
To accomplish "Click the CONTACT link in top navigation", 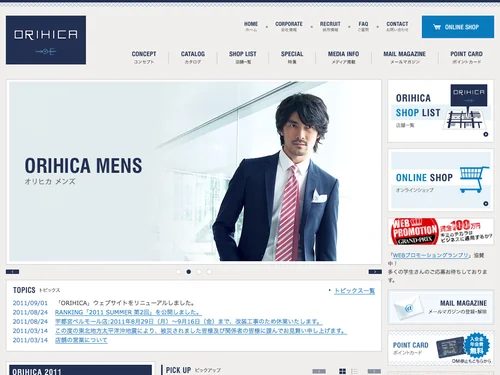I will coord(397,26).
